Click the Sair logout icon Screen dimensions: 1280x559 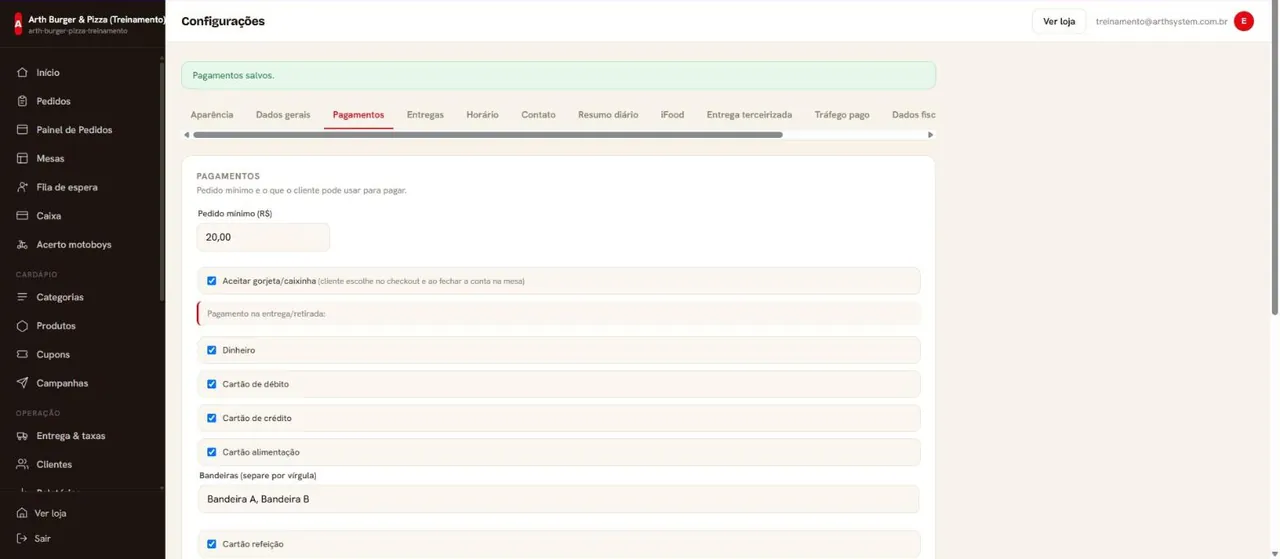[22, 539]
